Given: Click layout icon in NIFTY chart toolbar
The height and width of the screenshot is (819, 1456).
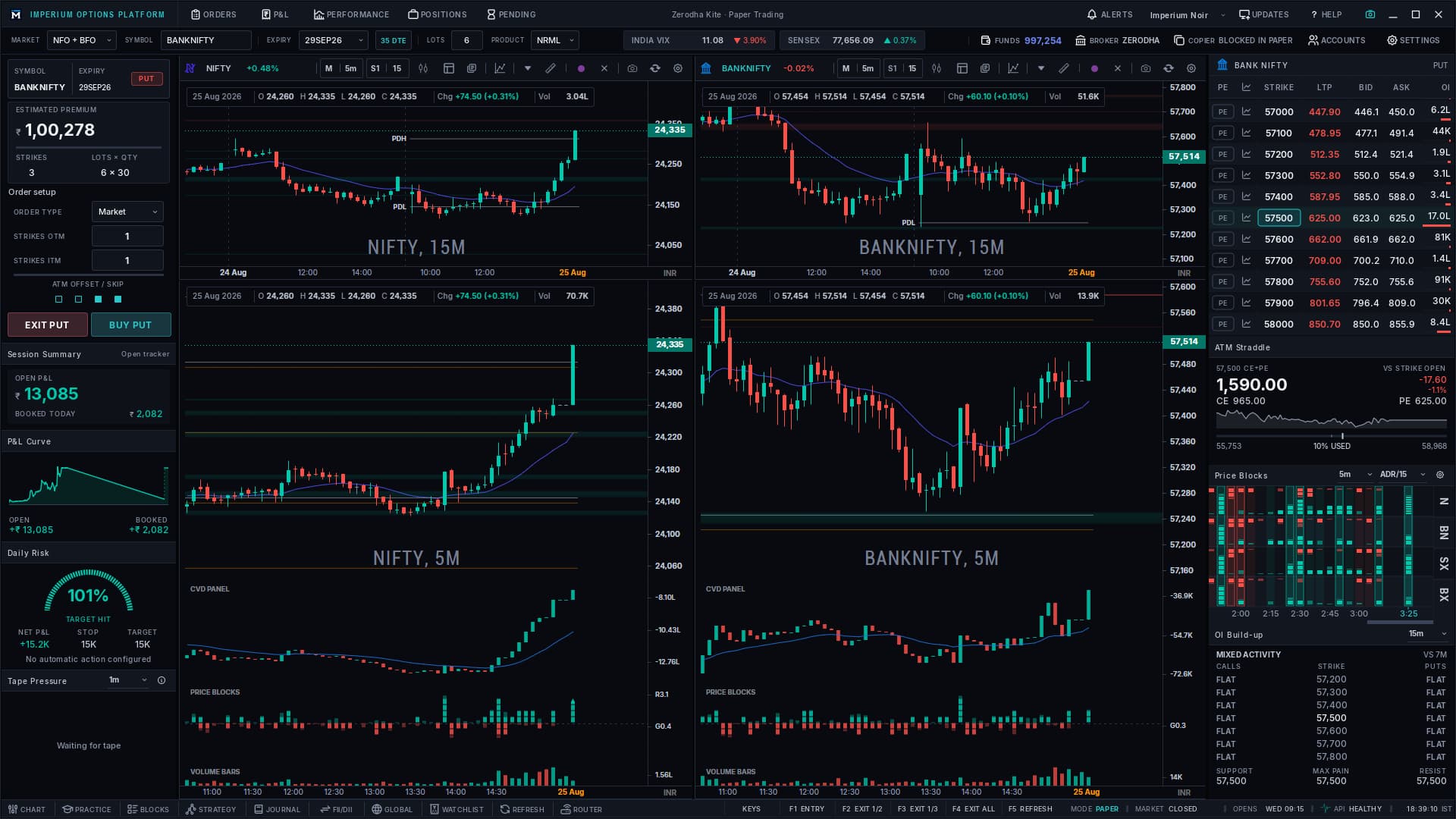Looking at the screenshot, I should [x=449, y=68].
